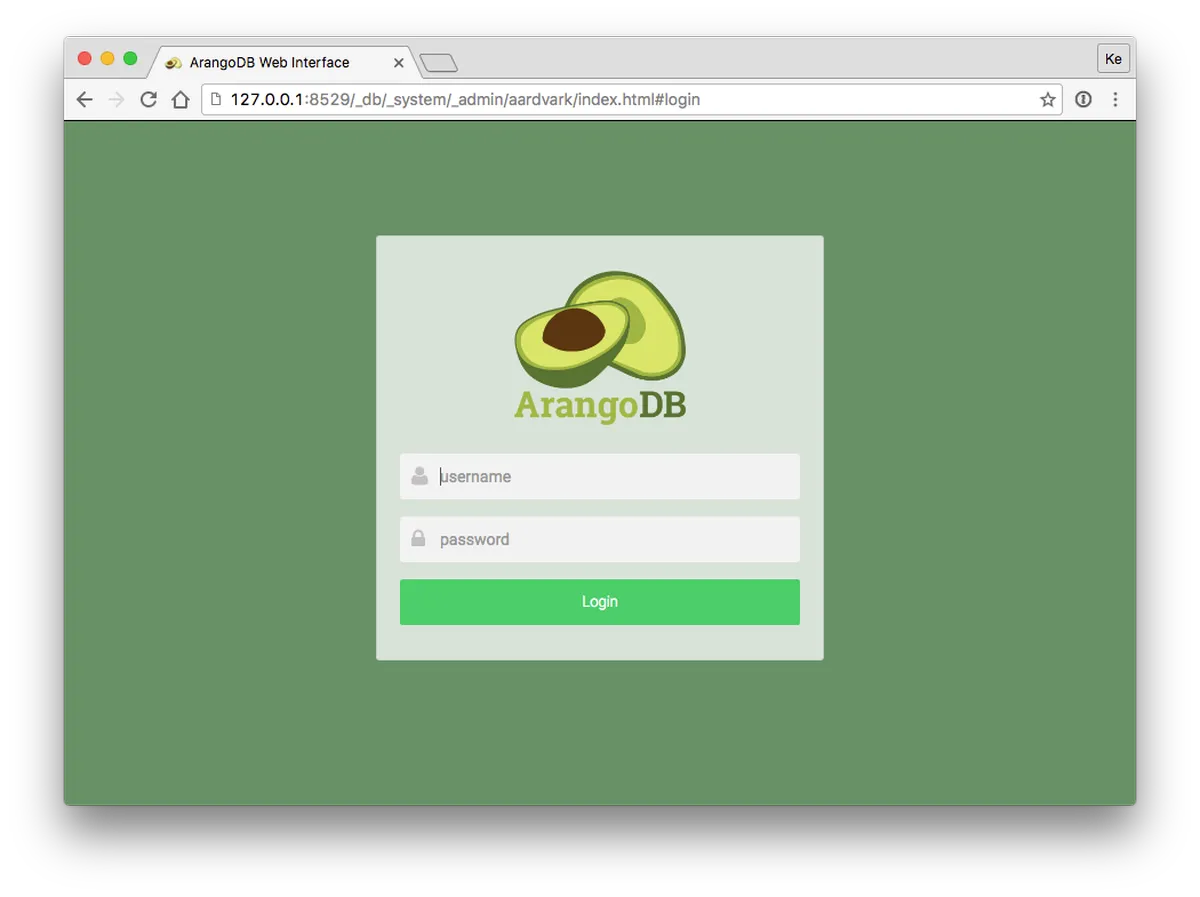Open Chrome's three-dot menu

click(x=1115, y=100)
